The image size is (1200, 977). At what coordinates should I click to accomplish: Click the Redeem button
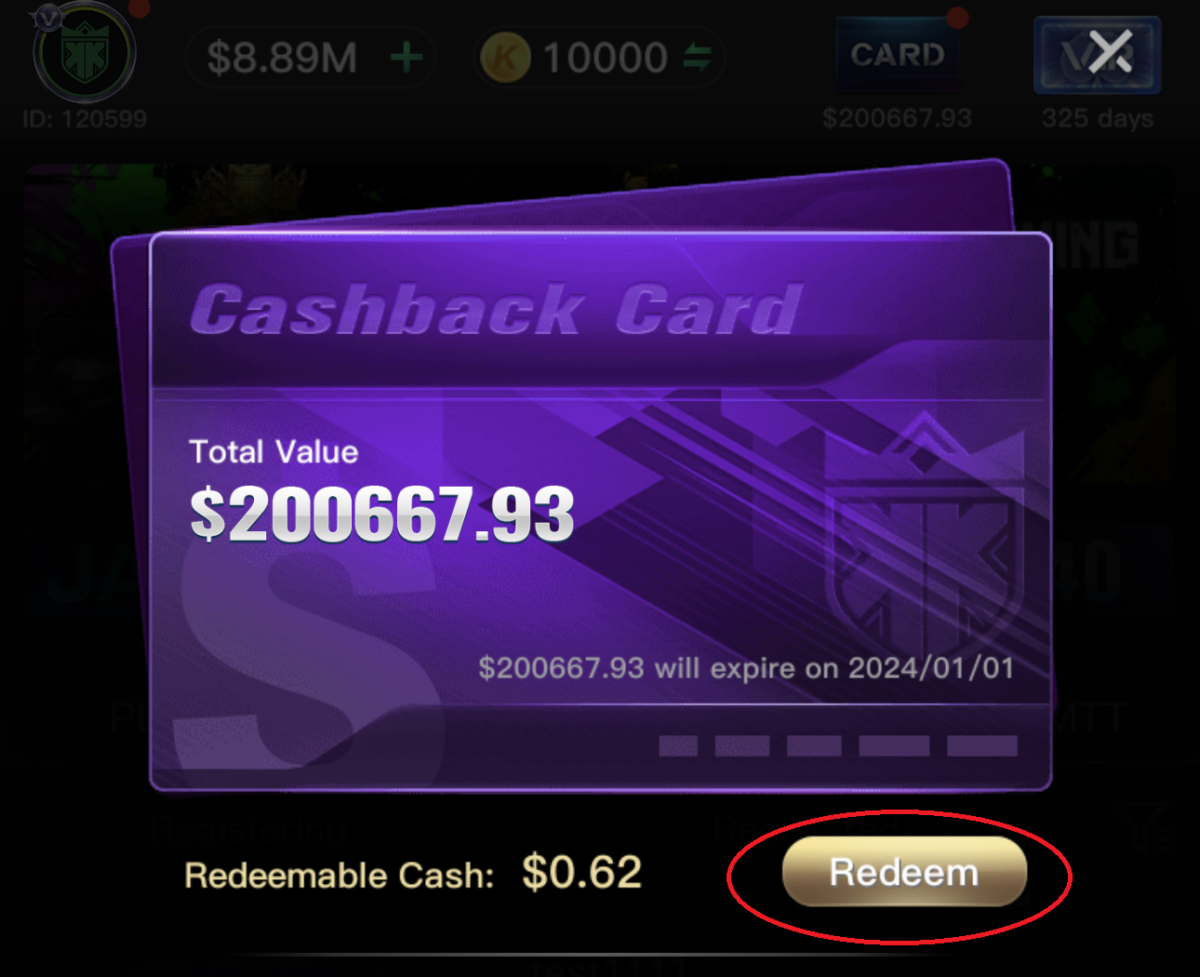(904, 872)
